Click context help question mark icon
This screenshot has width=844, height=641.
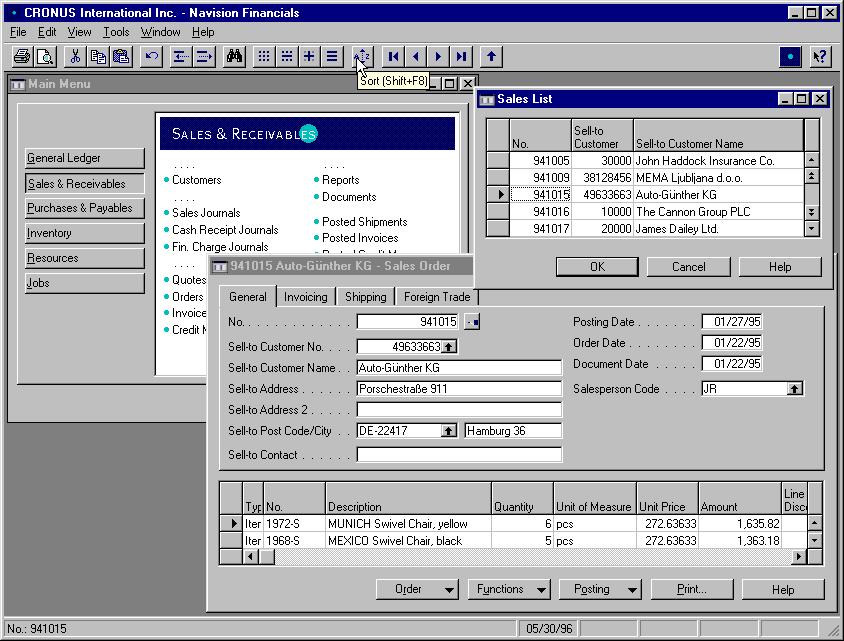pos(820,57)
